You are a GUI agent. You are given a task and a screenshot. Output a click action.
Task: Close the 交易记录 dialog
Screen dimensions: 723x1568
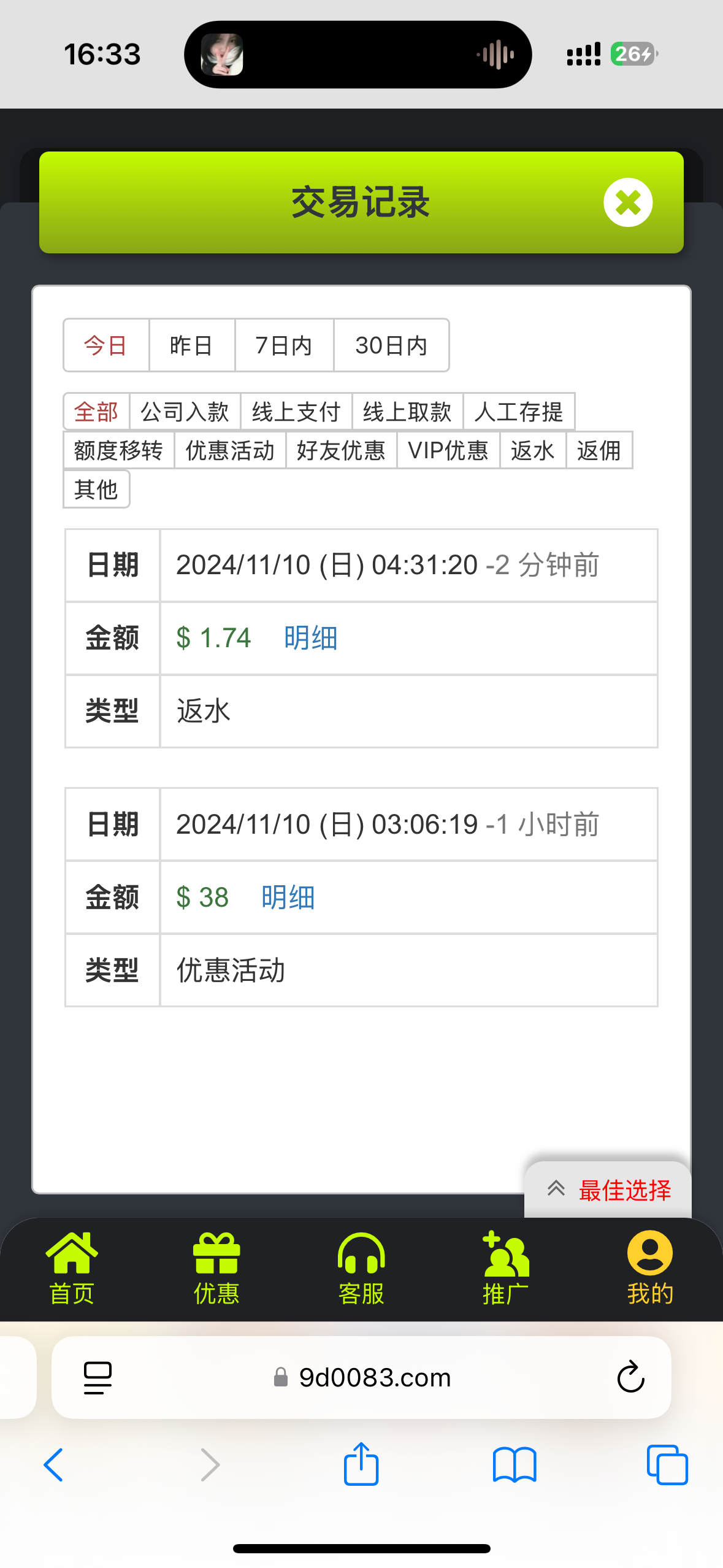(627, 202)
